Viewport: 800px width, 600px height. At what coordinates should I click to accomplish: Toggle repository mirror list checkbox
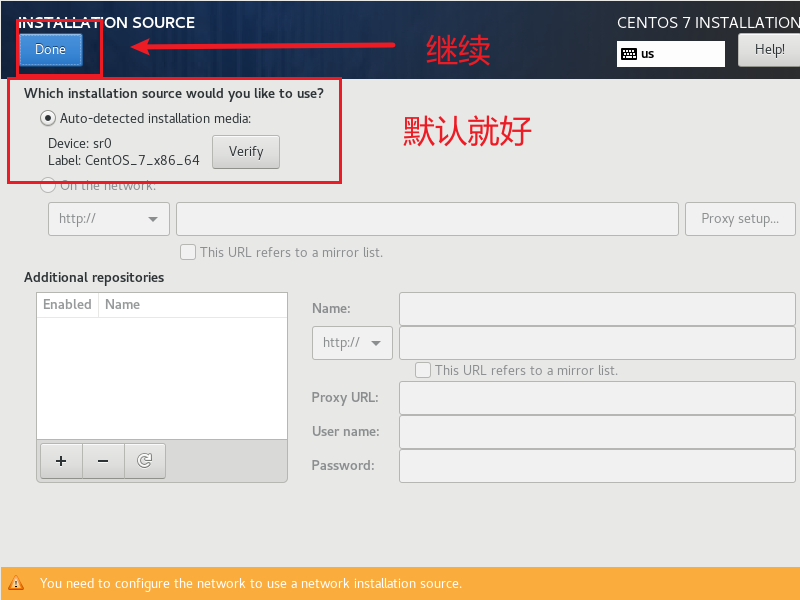point(423,370)
